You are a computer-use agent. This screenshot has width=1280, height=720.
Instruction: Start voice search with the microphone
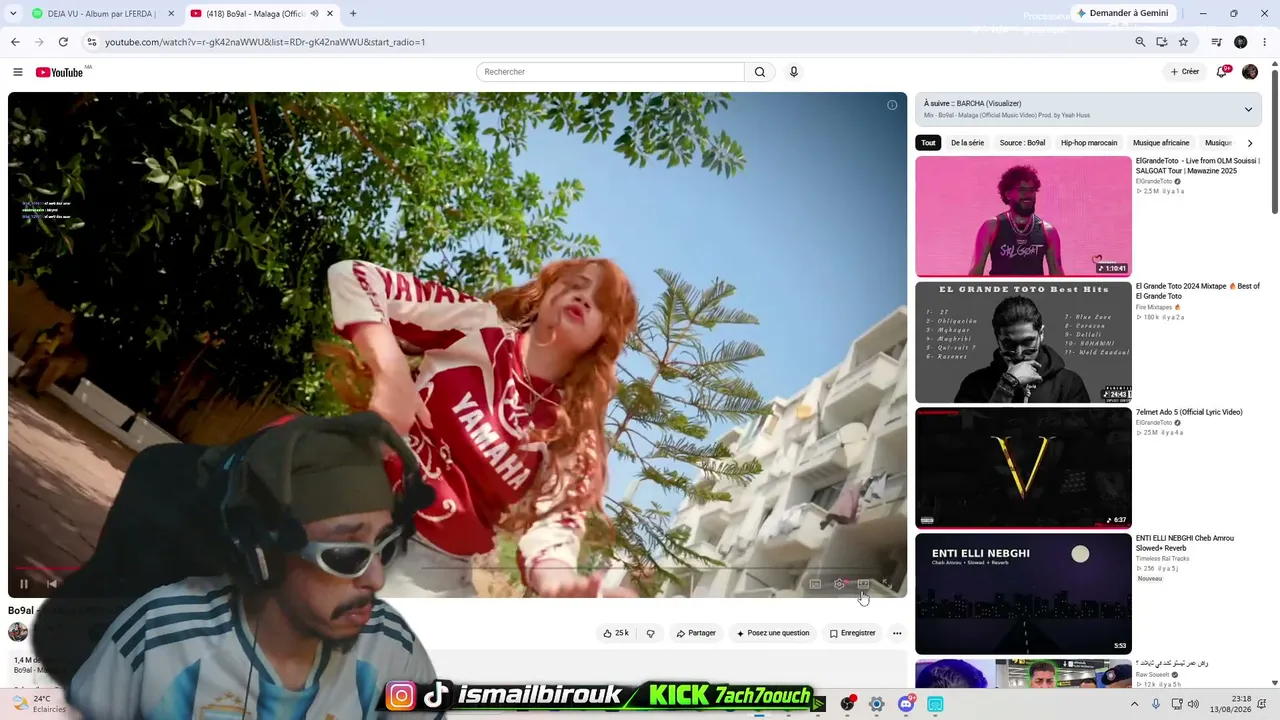(x=794, y=72)
